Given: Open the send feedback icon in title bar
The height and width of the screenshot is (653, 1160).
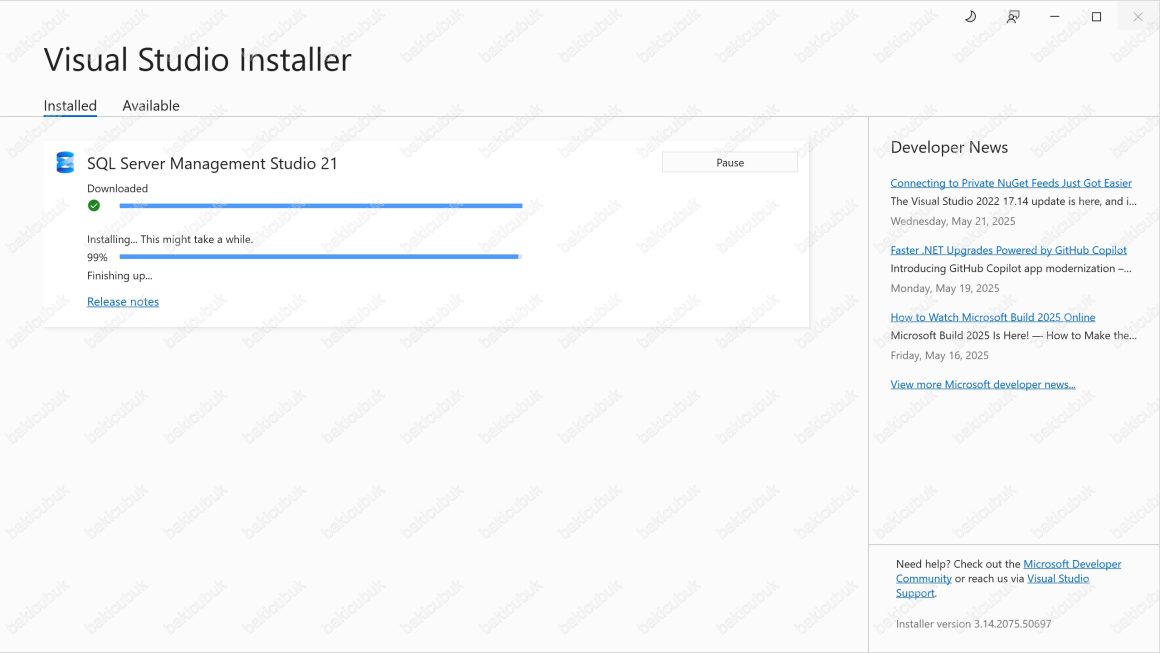Looking at the screenshot, I should (x=1012, y=16).
